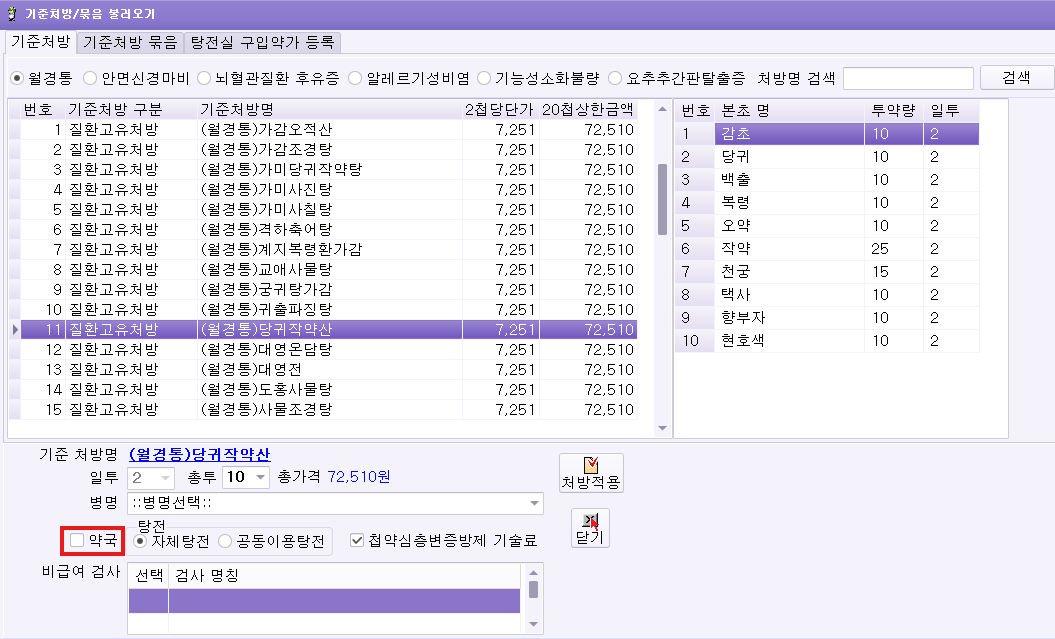Select the 천궁 herb row

point(827,272)
